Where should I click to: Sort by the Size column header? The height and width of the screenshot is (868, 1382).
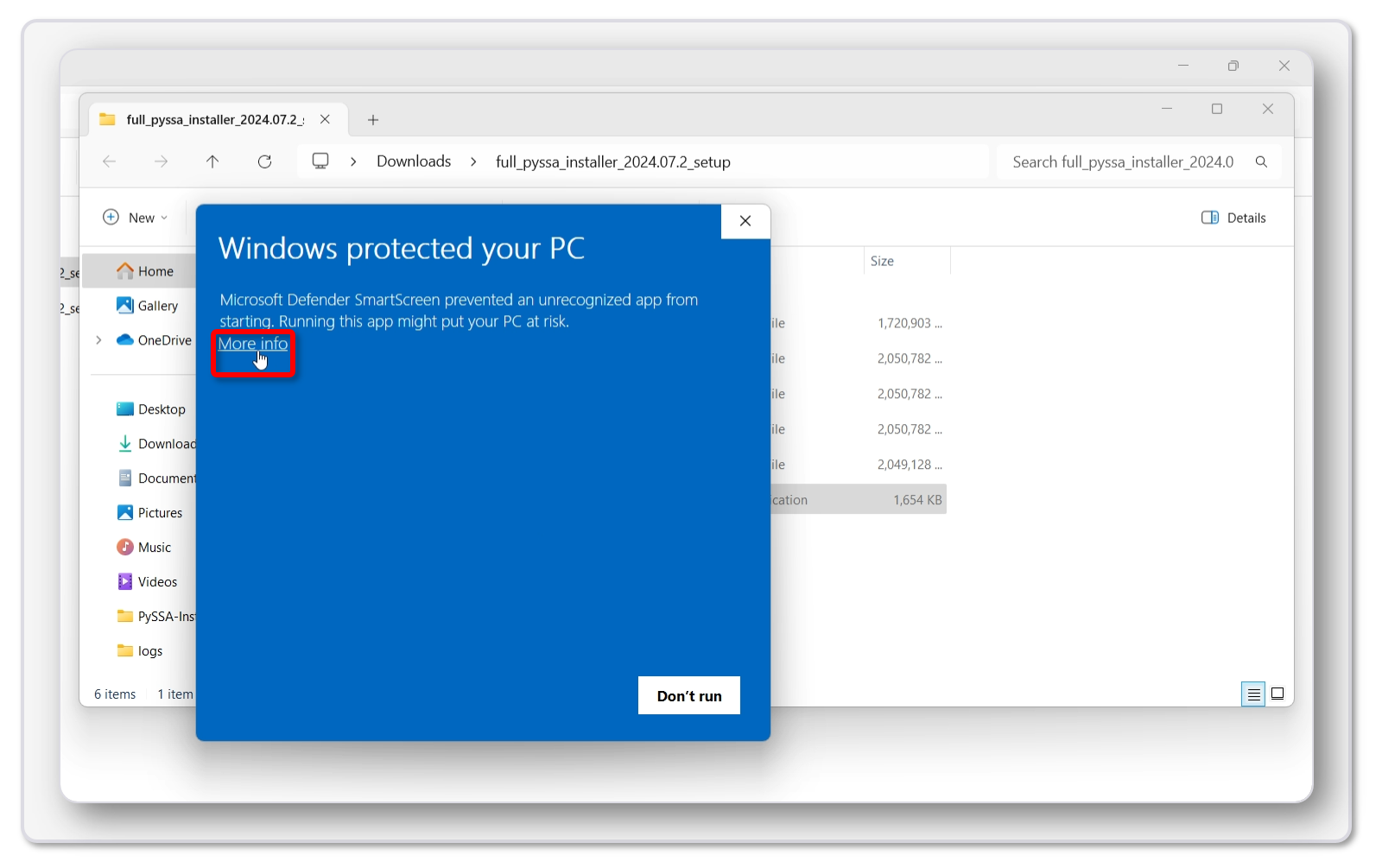(x=906, y=261)
